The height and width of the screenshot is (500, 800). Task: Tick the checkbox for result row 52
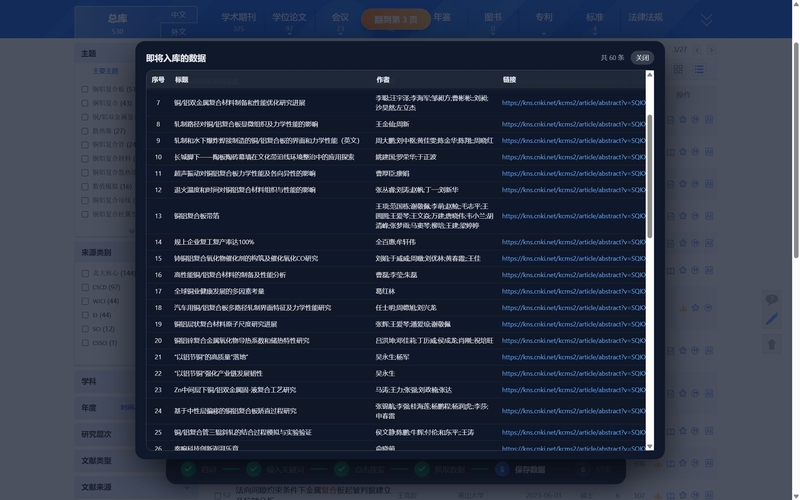[x=218, y=495]
